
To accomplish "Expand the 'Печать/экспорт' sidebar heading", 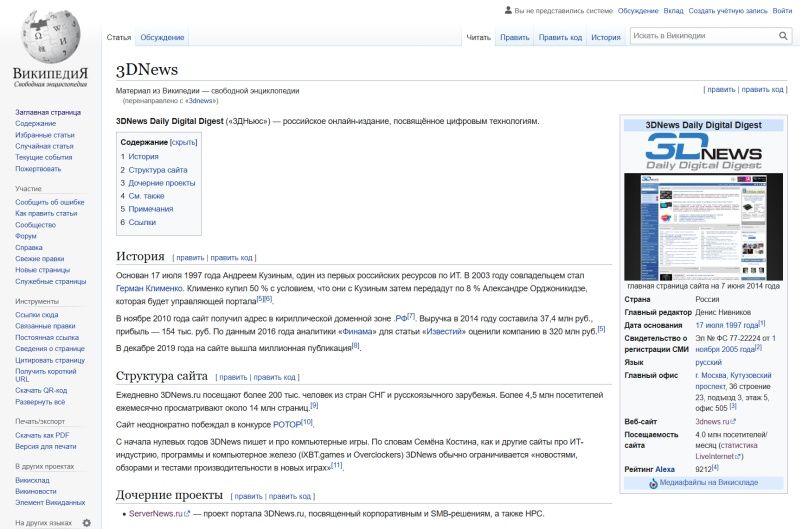I will tap(40, 421).
